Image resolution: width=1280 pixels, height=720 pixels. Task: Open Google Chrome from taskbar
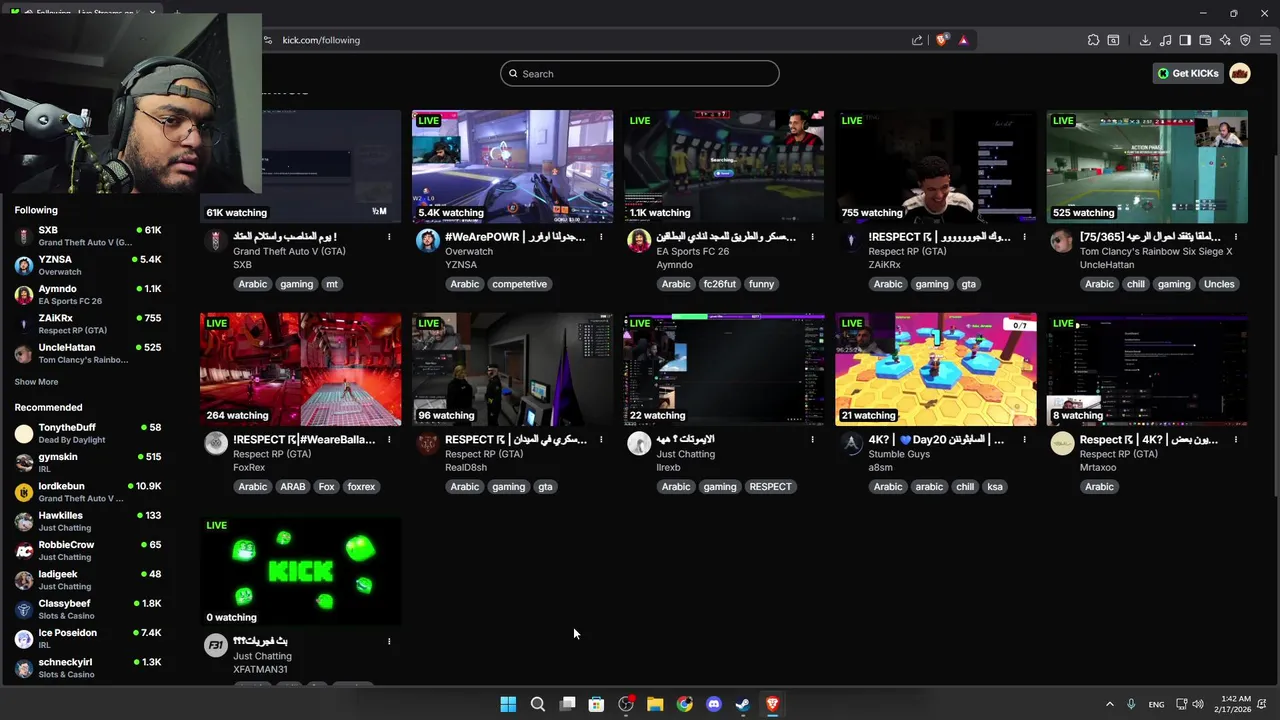(684, 704)
